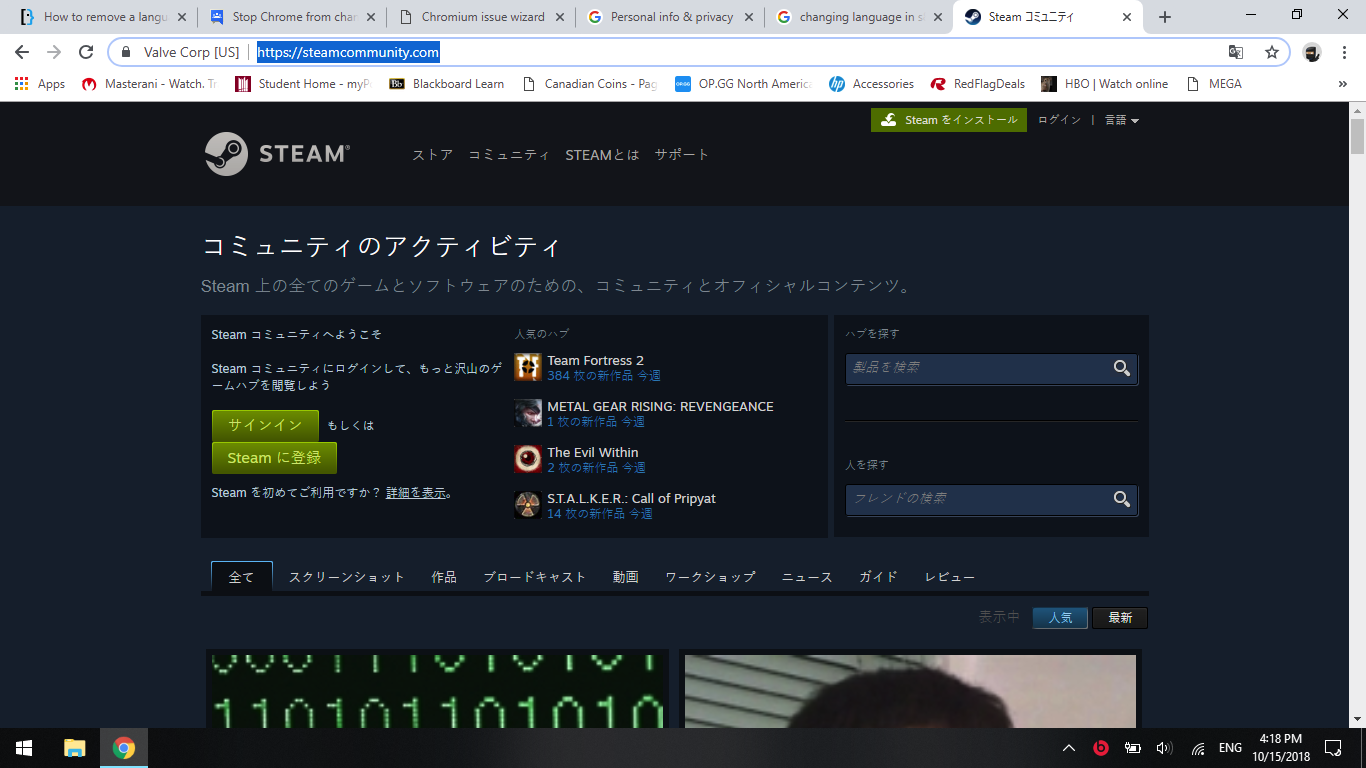The image size is (1366, 768).
Task: Click the magnifier in the product search box
Action: click(1122, 368)
